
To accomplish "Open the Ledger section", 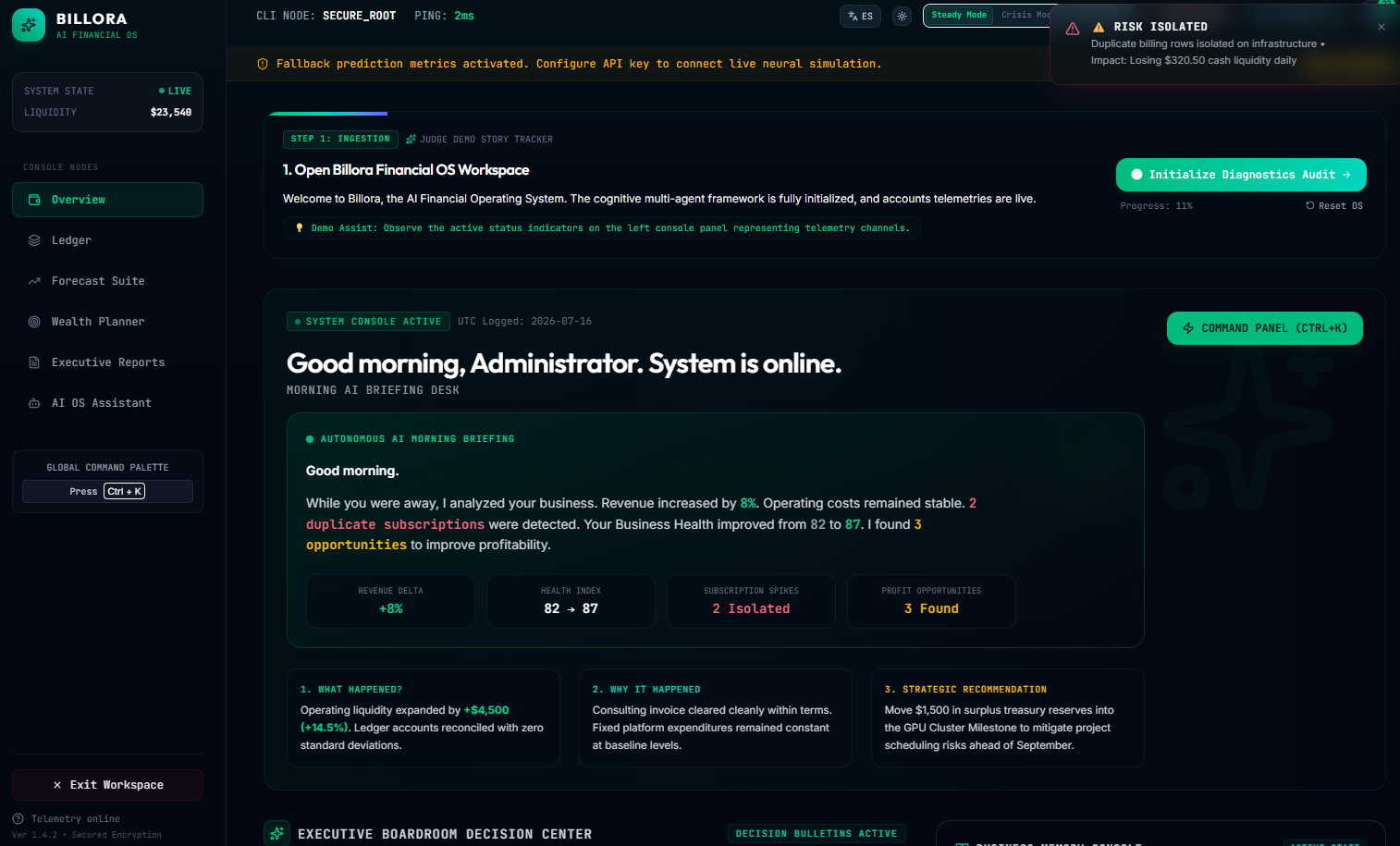I will pos(107,240).
